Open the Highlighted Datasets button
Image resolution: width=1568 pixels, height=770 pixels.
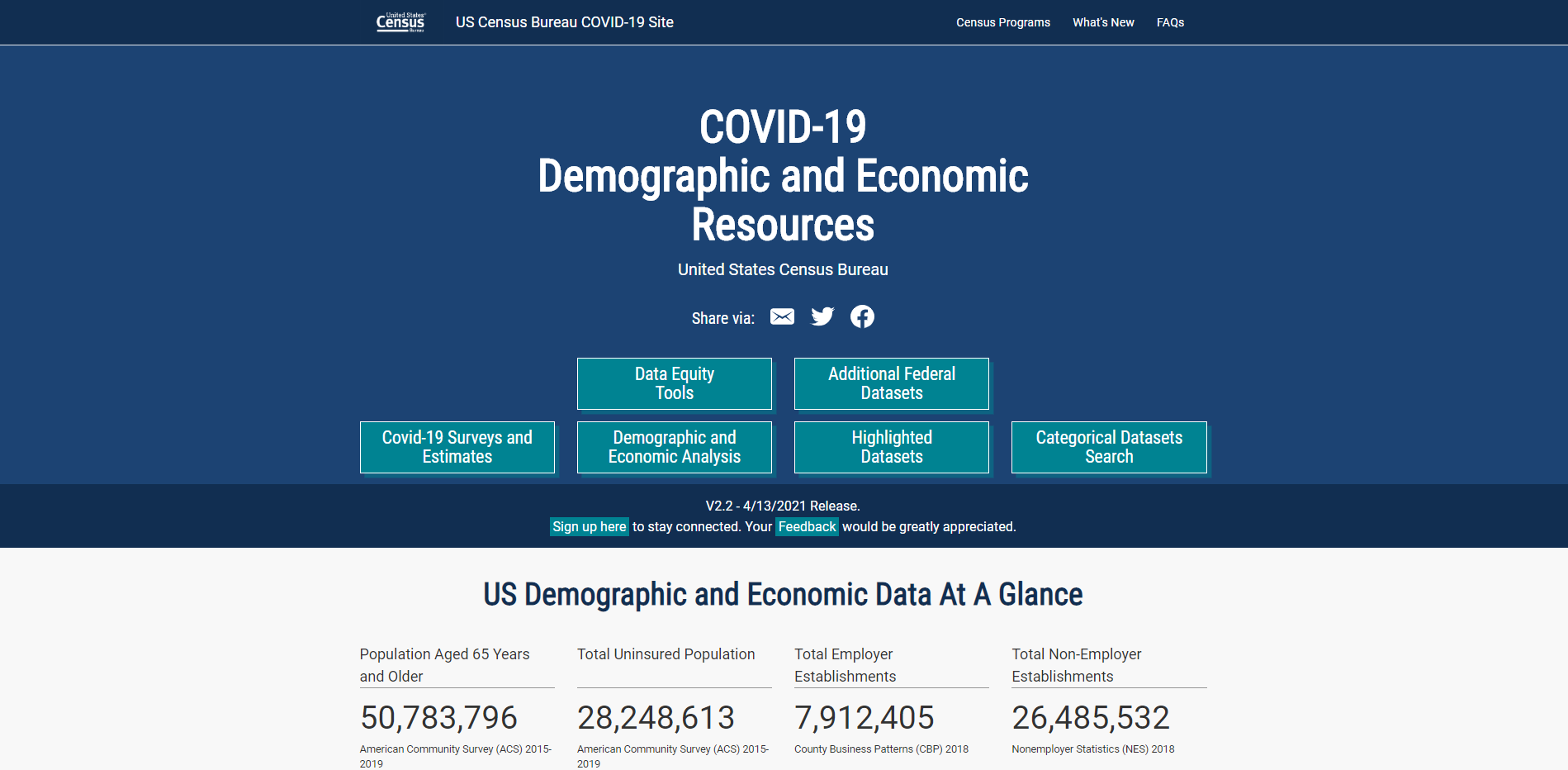coord(892,447)
